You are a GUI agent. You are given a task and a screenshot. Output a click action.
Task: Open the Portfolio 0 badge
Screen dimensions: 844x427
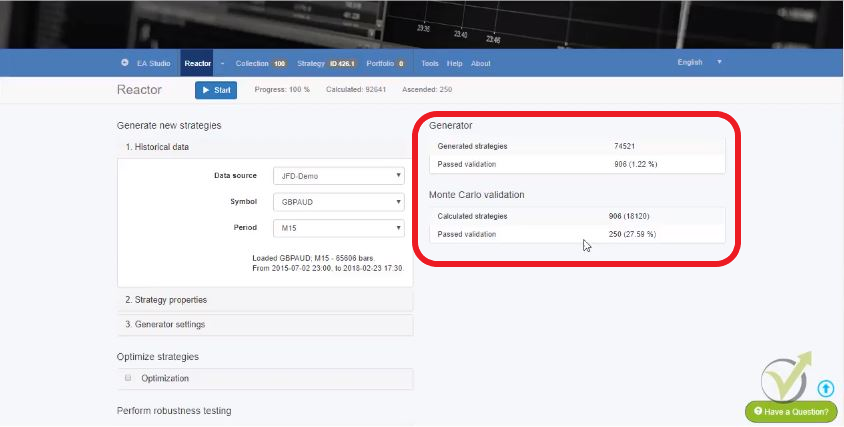point(400,63)
